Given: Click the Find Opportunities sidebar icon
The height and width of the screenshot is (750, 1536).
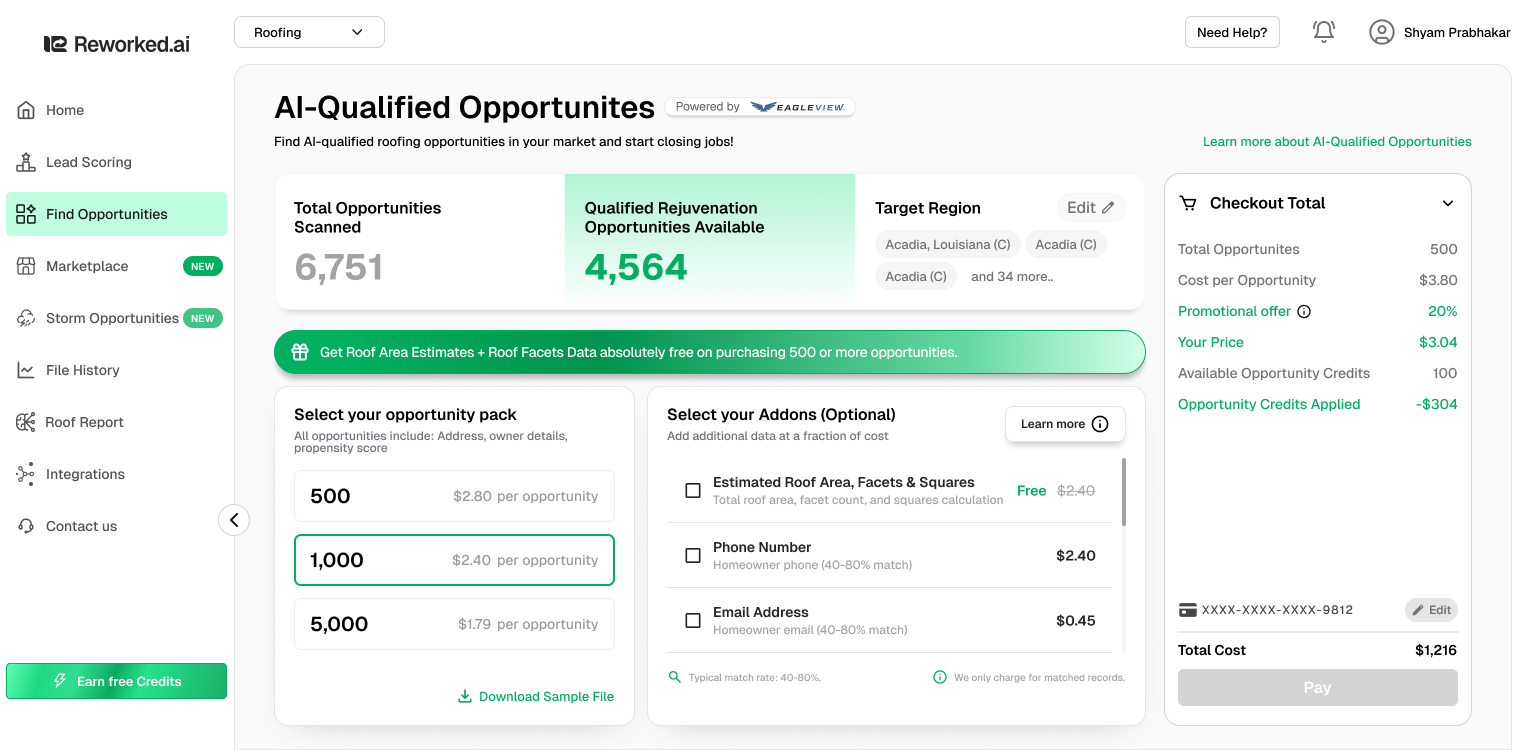Looking at the screenshot, I should click(x=24, y=214).
